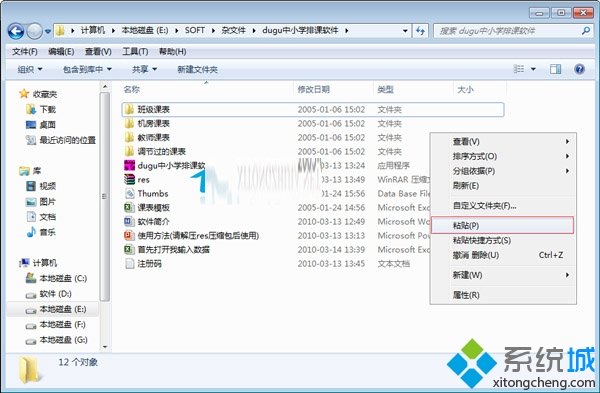Select the 软件简介 Word document icon
Viewport: 600px width, 393px height.
point(129,221)
